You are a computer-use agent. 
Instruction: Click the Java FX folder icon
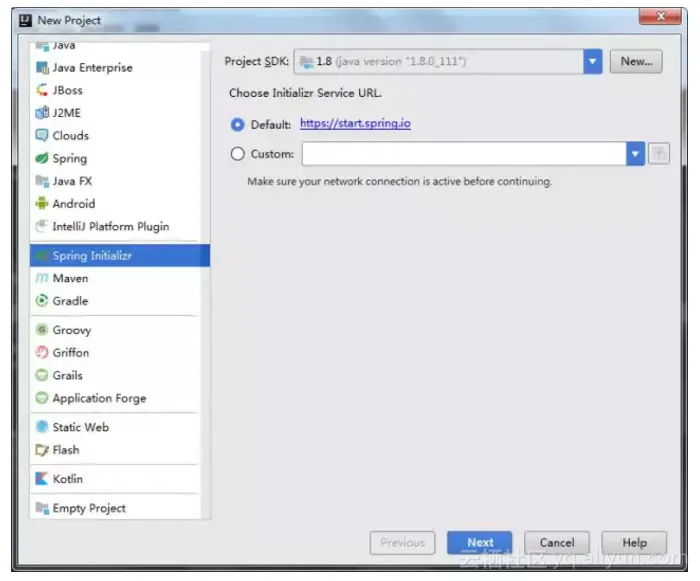[42, 181]
